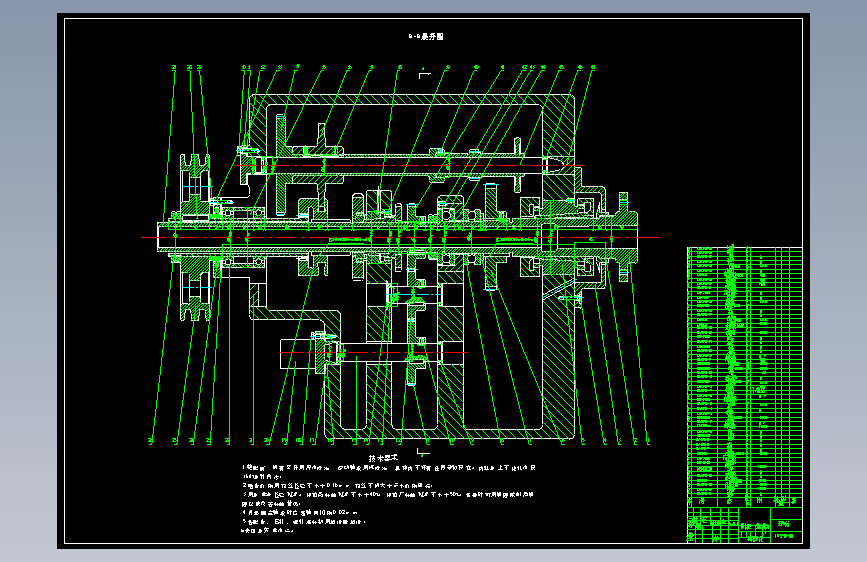Click the "技术要求" heading below the drawing

tap(383, 458)
